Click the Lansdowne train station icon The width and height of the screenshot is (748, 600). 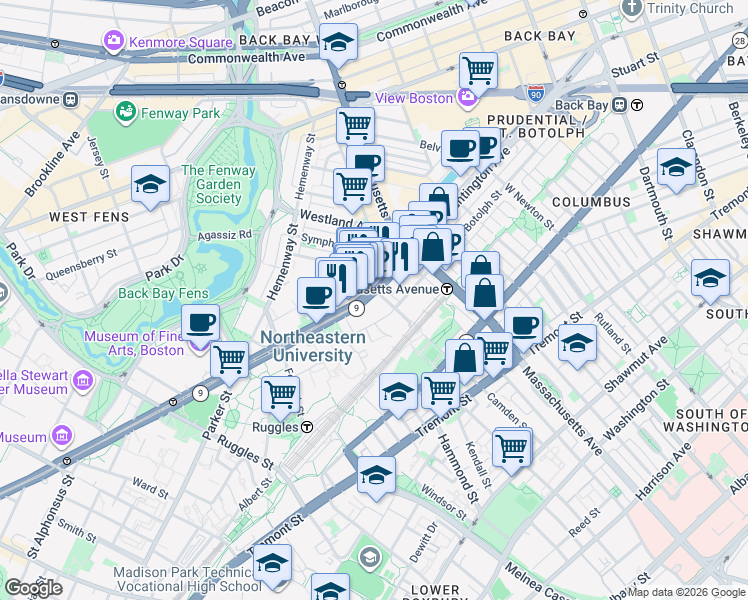pos(72,100)
